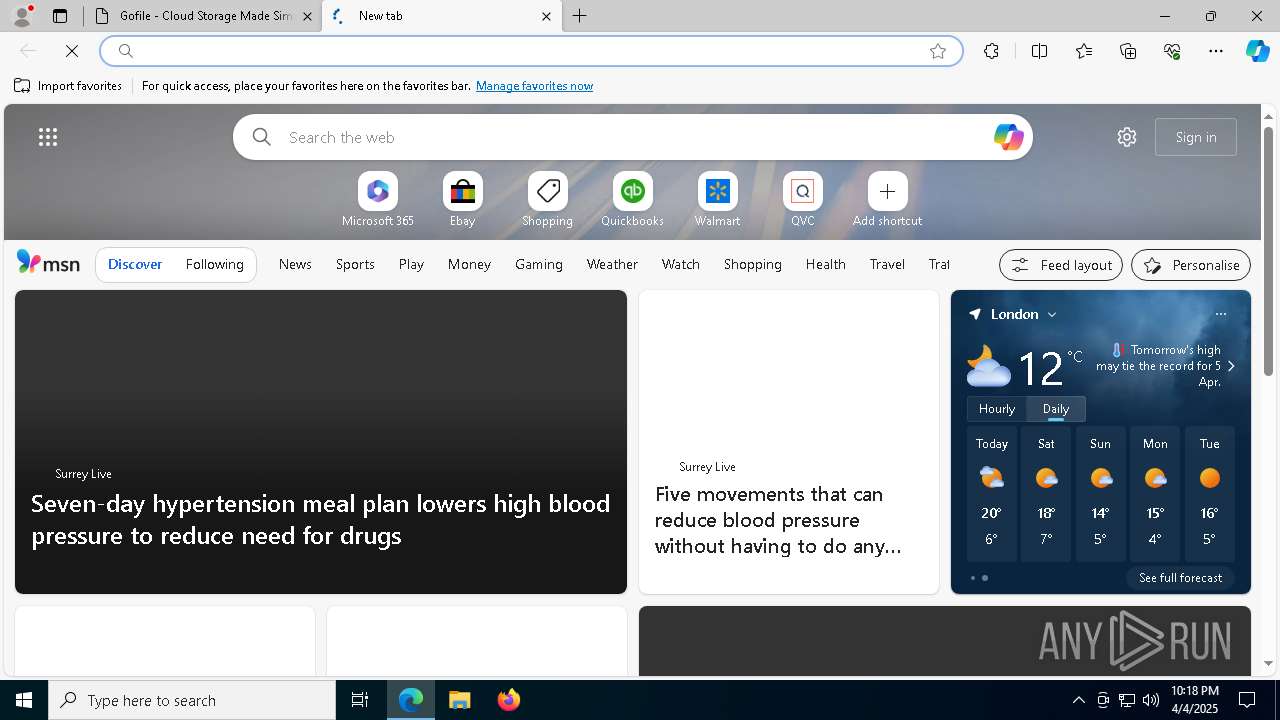The width and height of the screenshot is (1280, 720).
Task: Click the MSN logo
Action: (48, 263)
